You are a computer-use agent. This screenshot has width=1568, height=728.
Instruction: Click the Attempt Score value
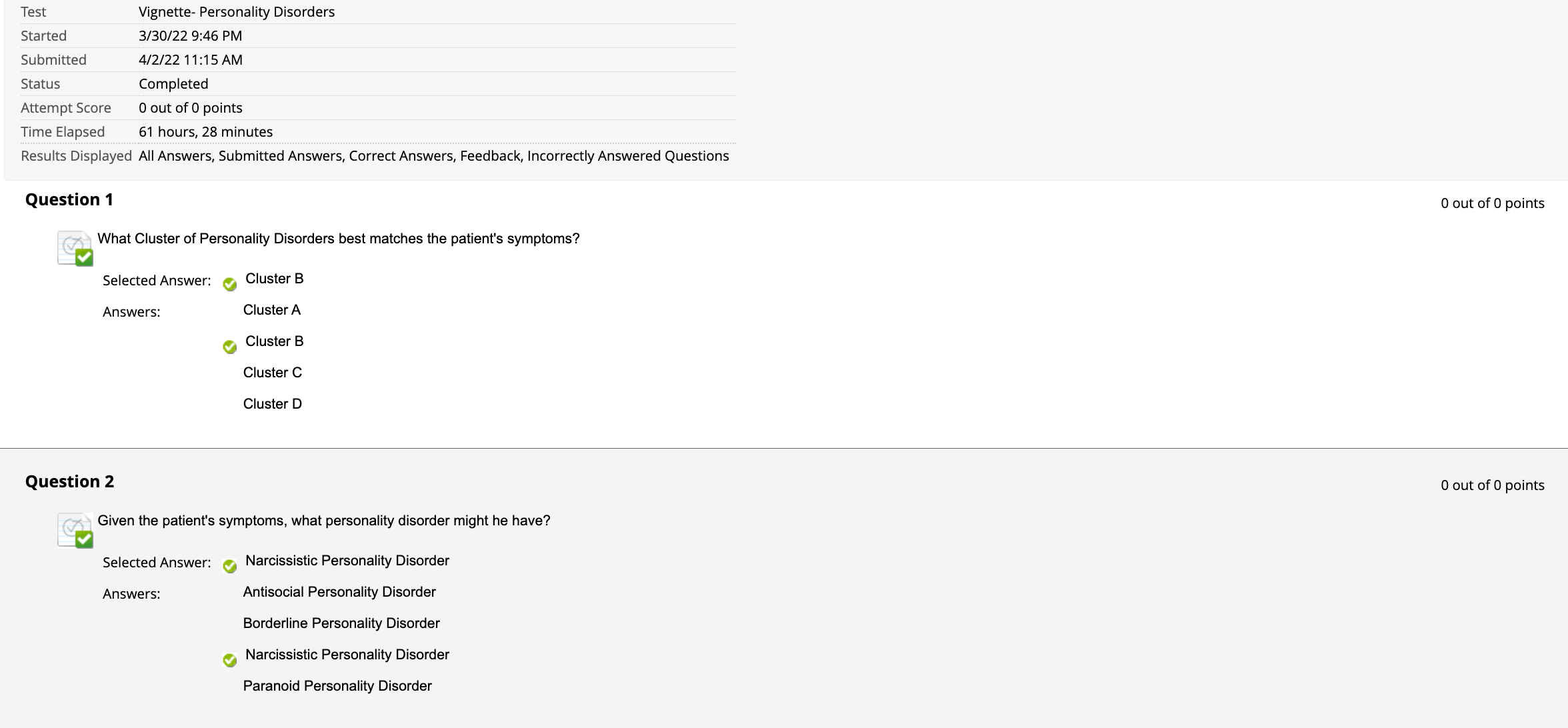coord(191,108)
